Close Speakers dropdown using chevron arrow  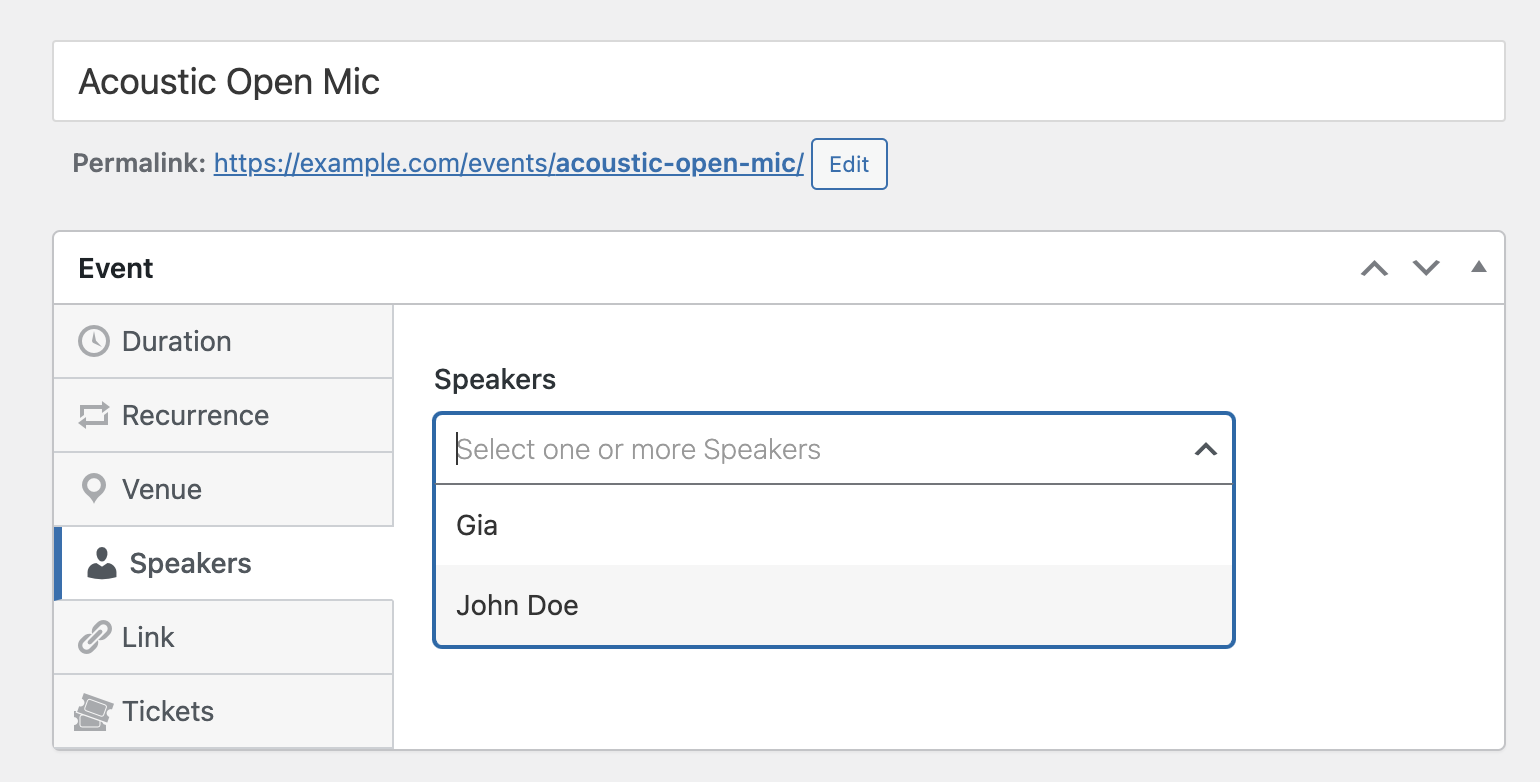point(1206,450)
